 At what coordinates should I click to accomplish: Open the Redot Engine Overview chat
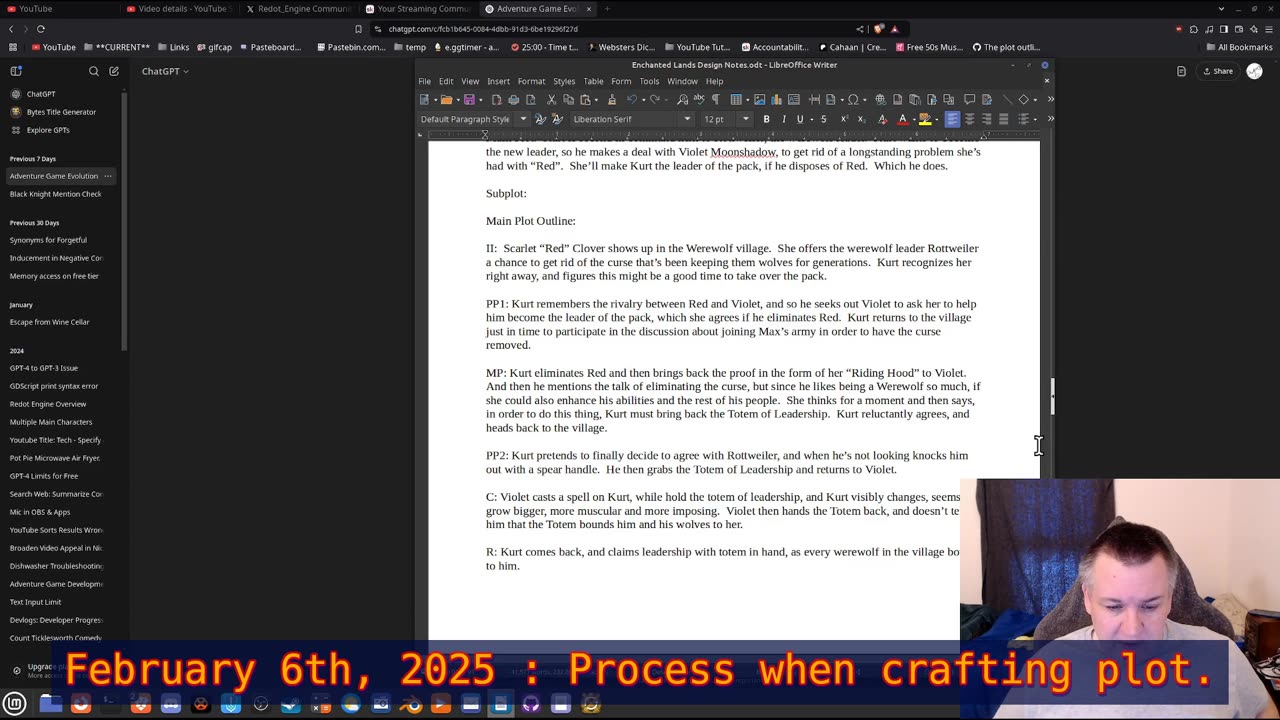click(48, 404)
